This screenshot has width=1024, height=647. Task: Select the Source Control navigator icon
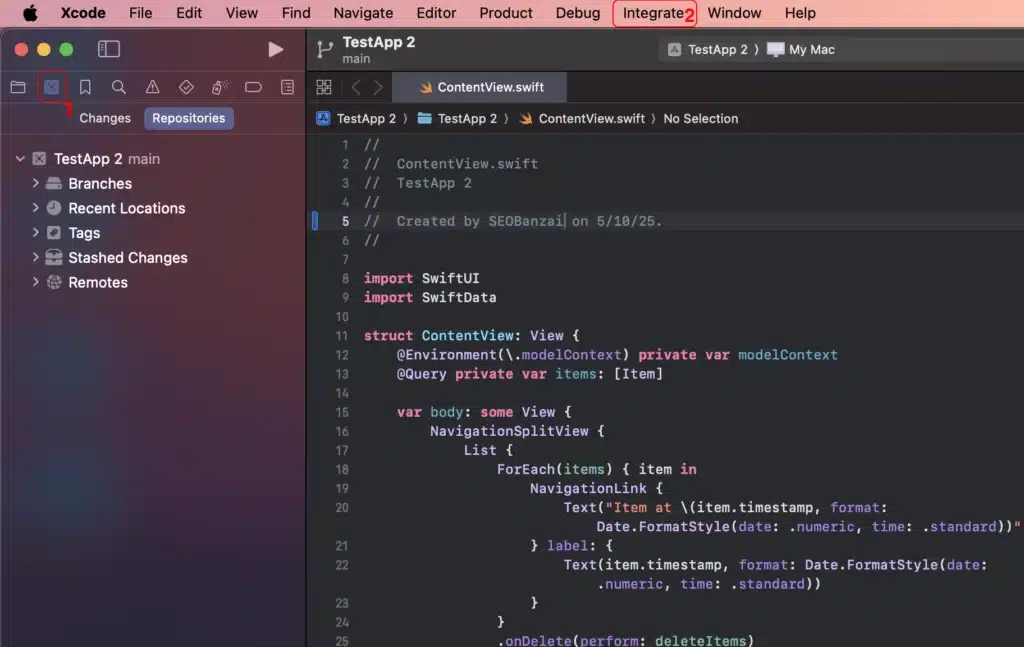[52, 87]
